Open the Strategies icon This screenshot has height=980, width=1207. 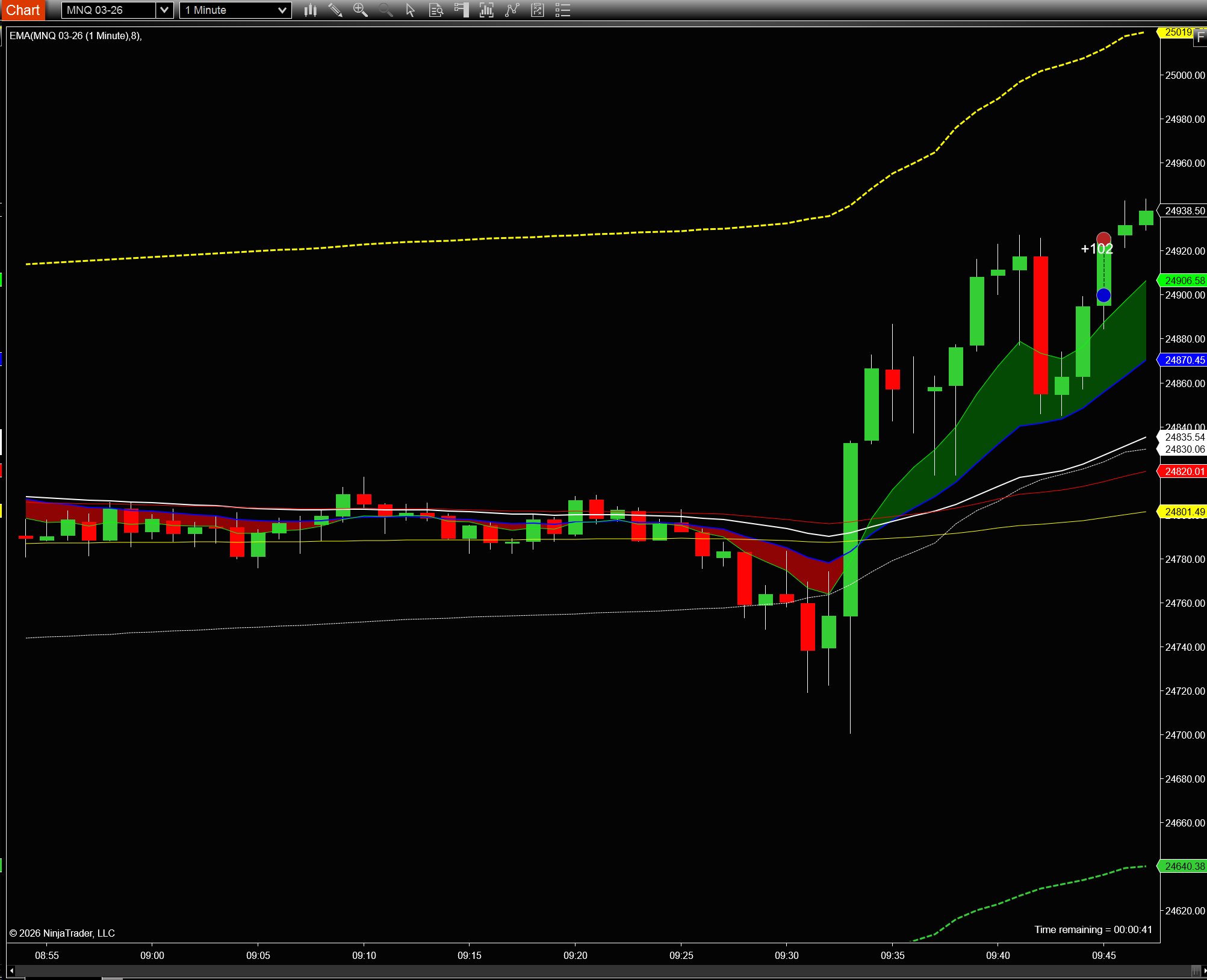(x=537, y=10)
